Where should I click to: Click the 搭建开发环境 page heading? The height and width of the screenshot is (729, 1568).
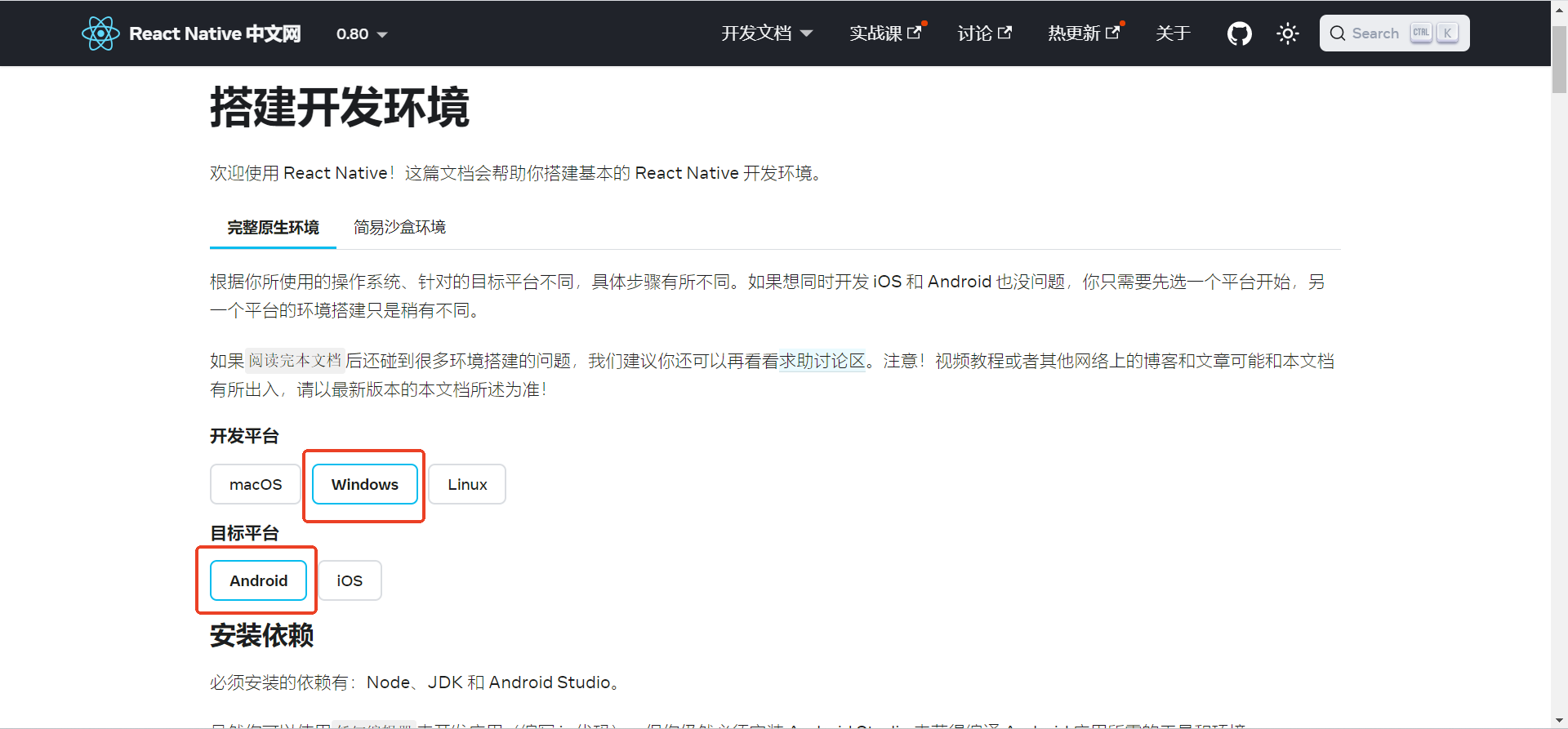click(340, 107)
